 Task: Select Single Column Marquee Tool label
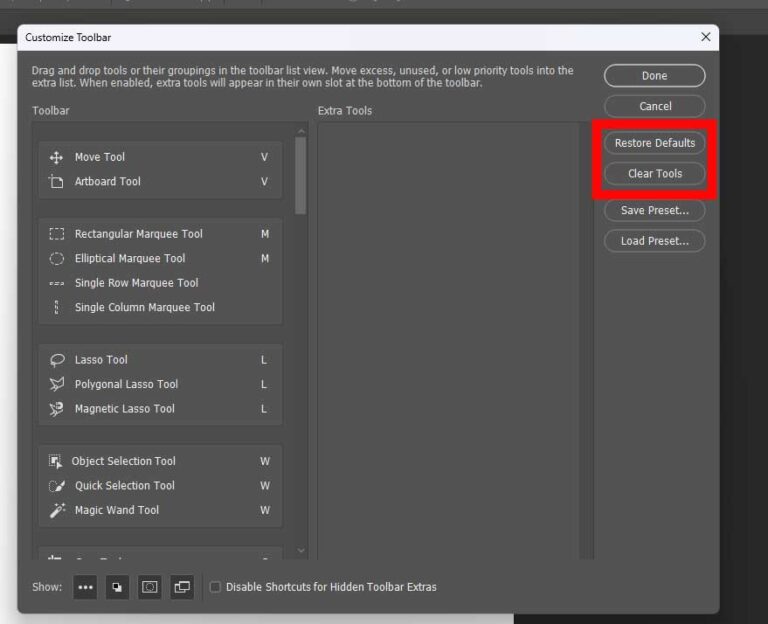144,308
